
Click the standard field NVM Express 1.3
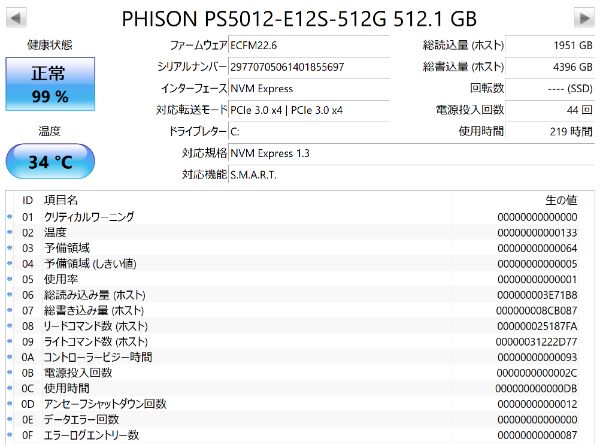coord(412,153)
